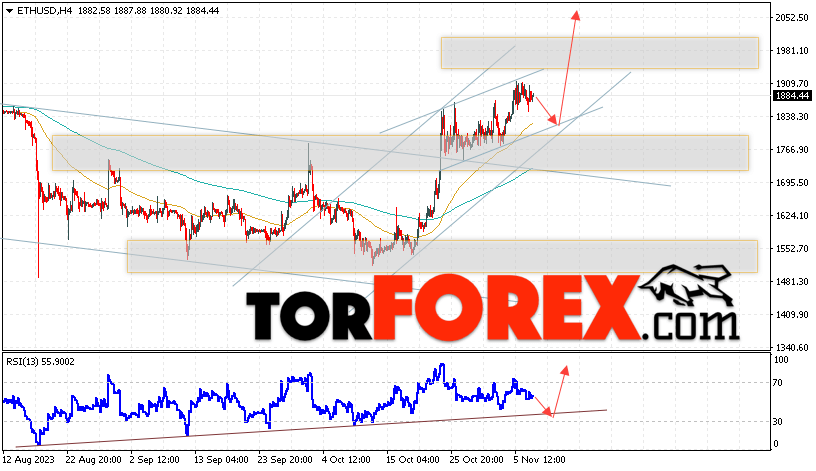Click the OHLC values 1882.58 1887.88 1880.92 1884.44
The height and width of the screenshot is (471, 816).
(x=149, y=10)
